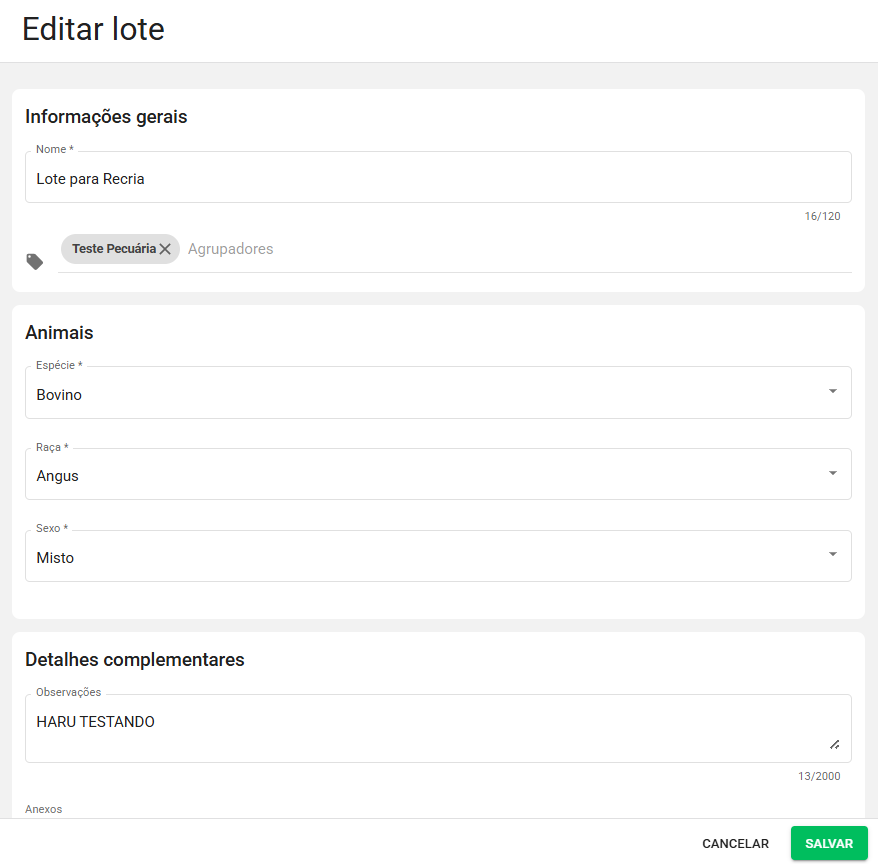
Task: Focus the Nome field containing Lote para Recria
Action: (438, 179)
